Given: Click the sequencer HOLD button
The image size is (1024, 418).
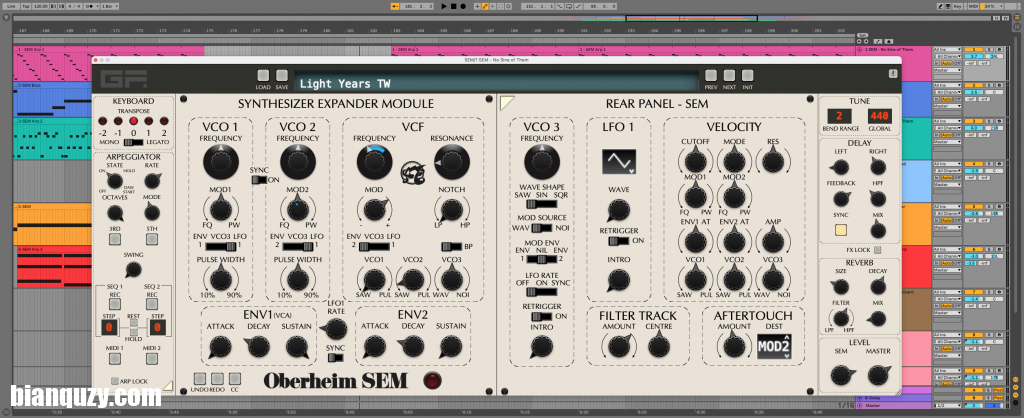Looking at the screenshot, I should pyautogui.click(x=133, y=332).
